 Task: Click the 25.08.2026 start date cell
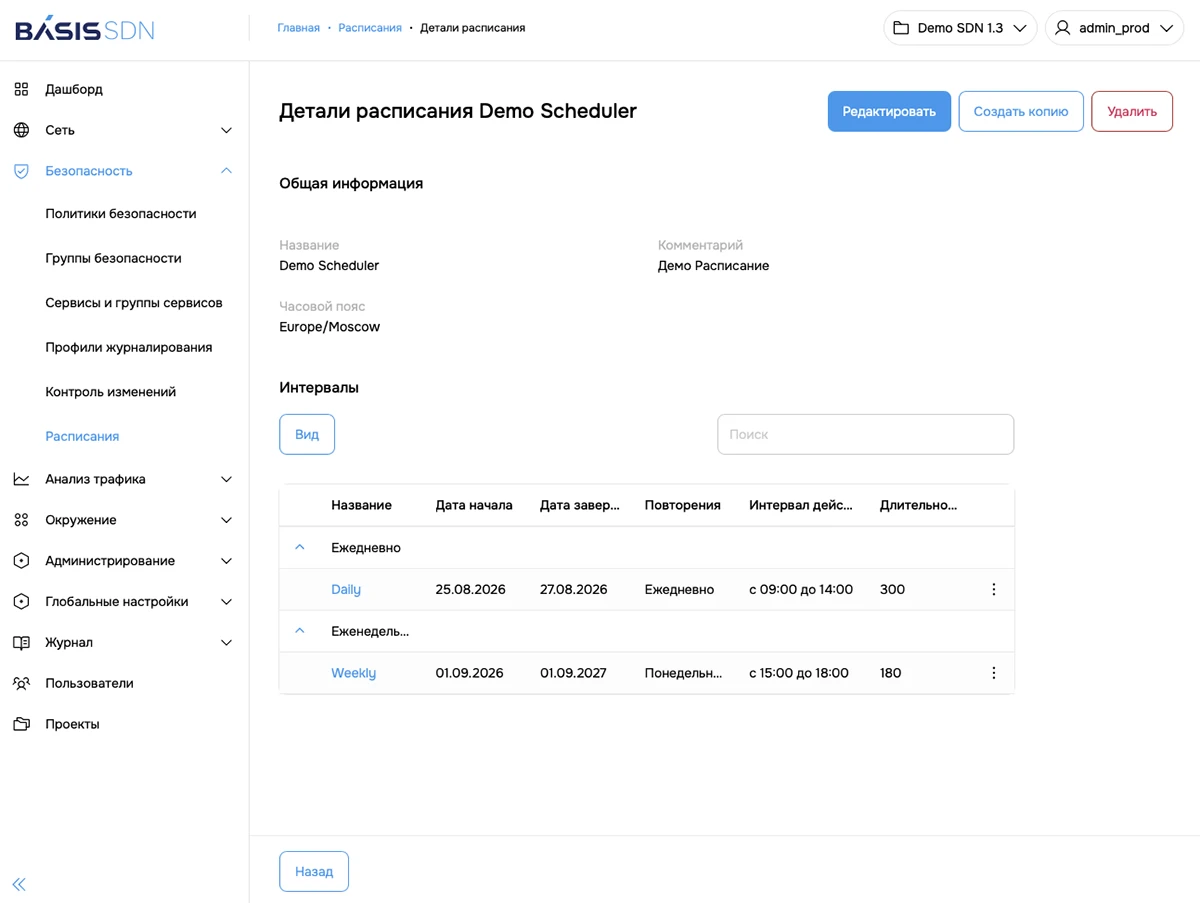click(x=471, y=589)
